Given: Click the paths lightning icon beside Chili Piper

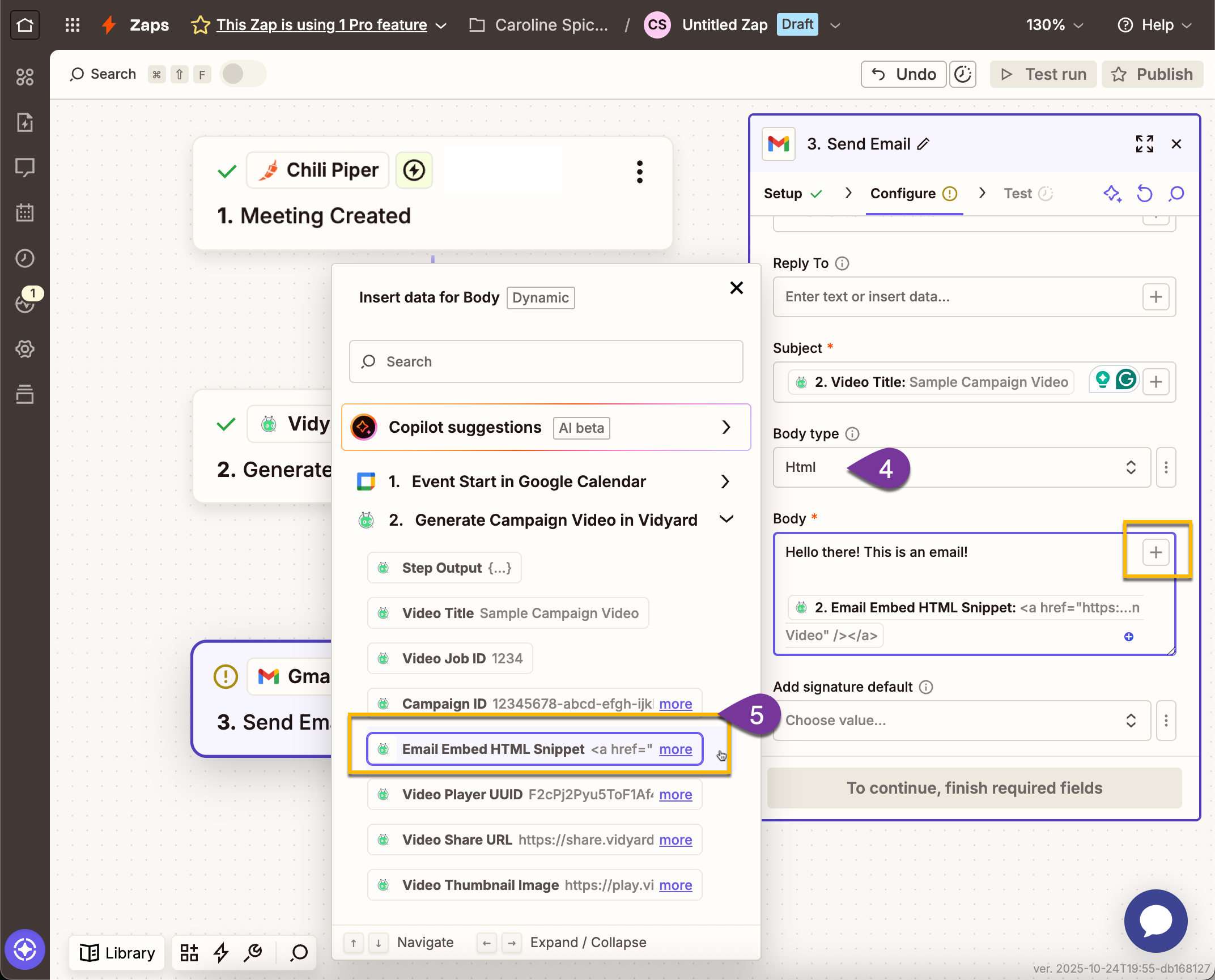Looking at the screenshot, I should tap(414, 170).
